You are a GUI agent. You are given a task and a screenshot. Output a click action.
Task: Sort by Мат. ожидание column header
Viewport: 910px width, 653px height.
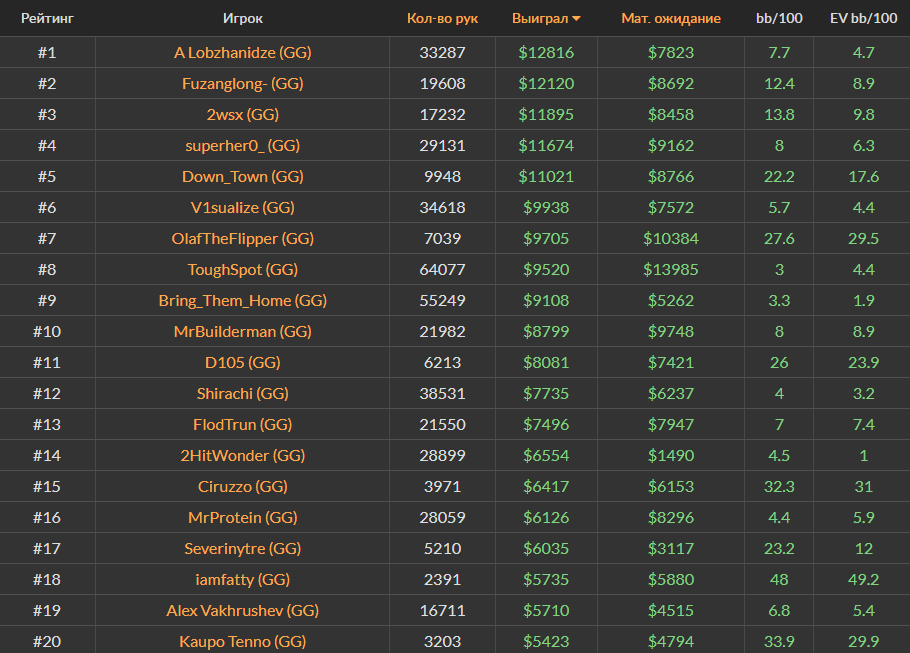pyautogui.click(x=670, y=18)
